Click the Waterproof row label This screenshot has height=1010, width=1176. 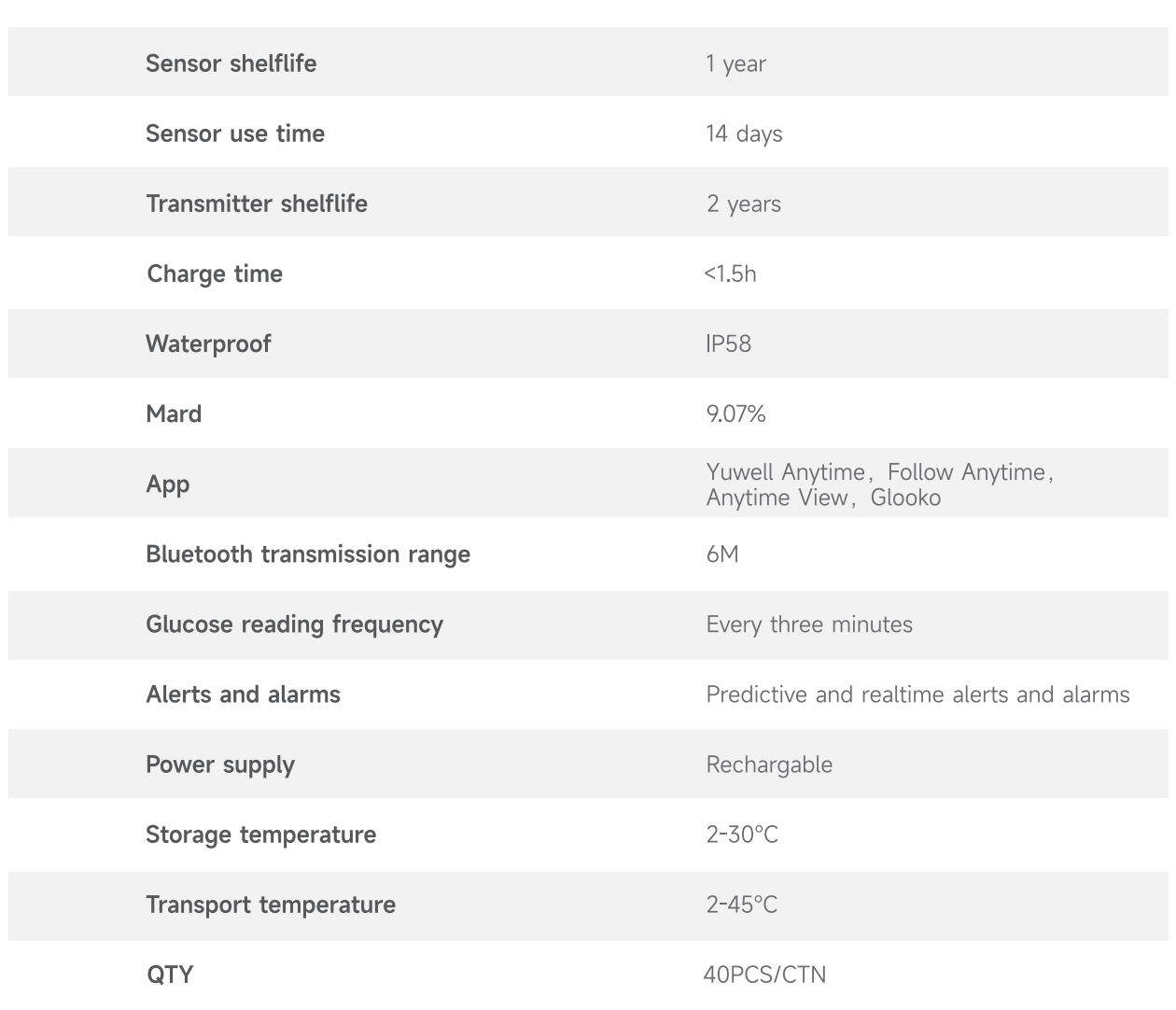click(x=208, y=344)
